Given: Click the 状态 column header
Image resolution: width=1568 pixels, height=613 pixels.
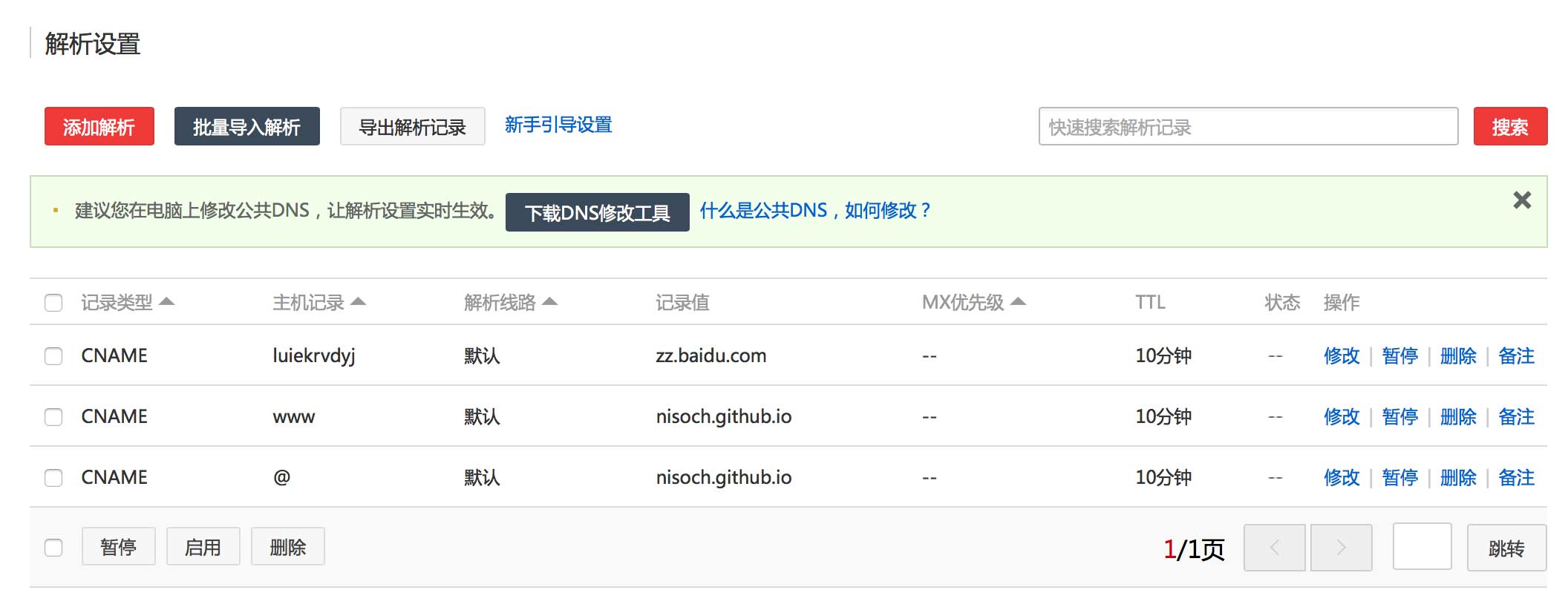Looking at the screenshot, I should click(x=1282, y=303).
